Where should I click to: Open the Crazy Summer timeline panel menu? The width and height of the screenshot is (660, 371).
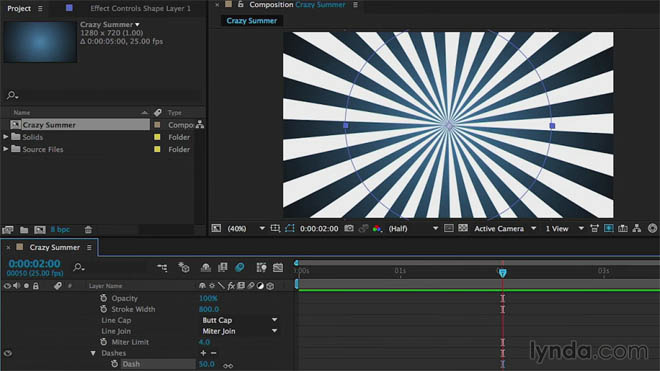pos(89,248)
